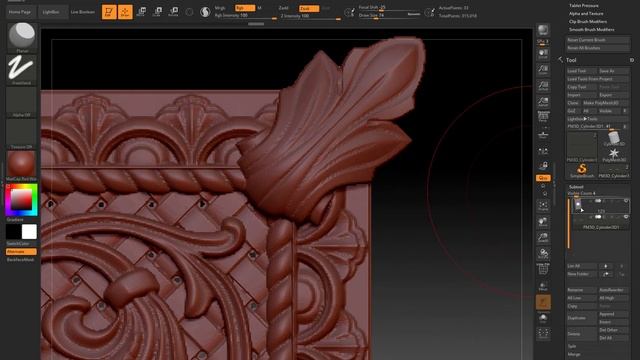This screenshot has height=360, width=640.
Task: Select the black secondary color swatch
Action: [13, 232]
